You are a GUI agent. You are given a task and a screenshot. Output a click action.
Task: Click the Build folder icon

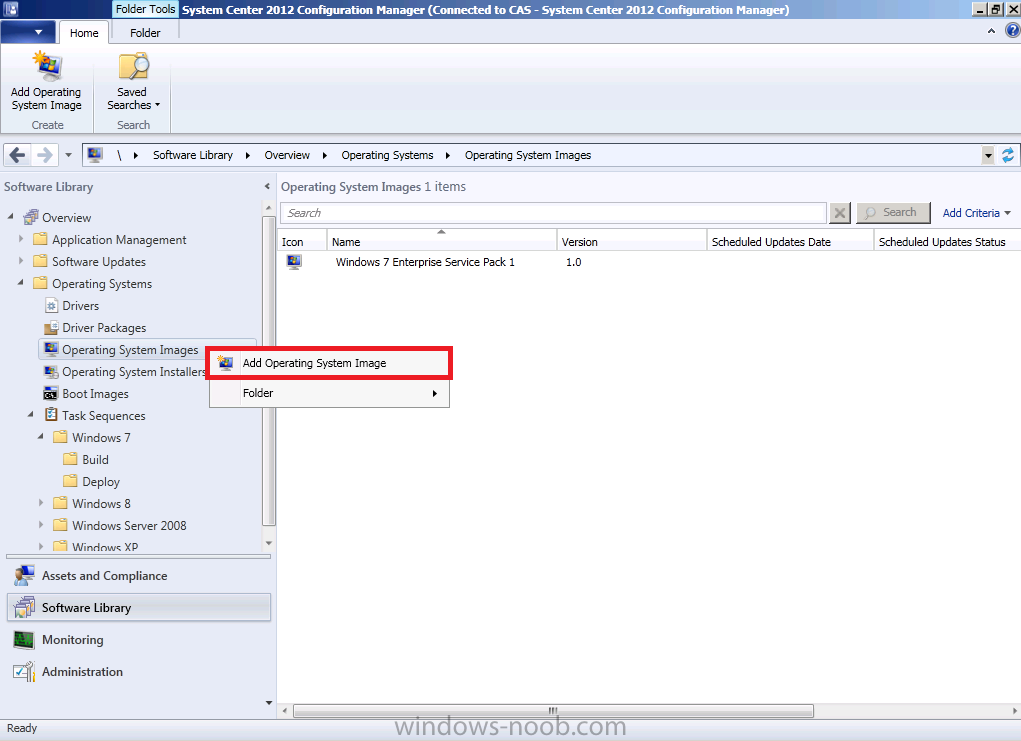(70, 460)
